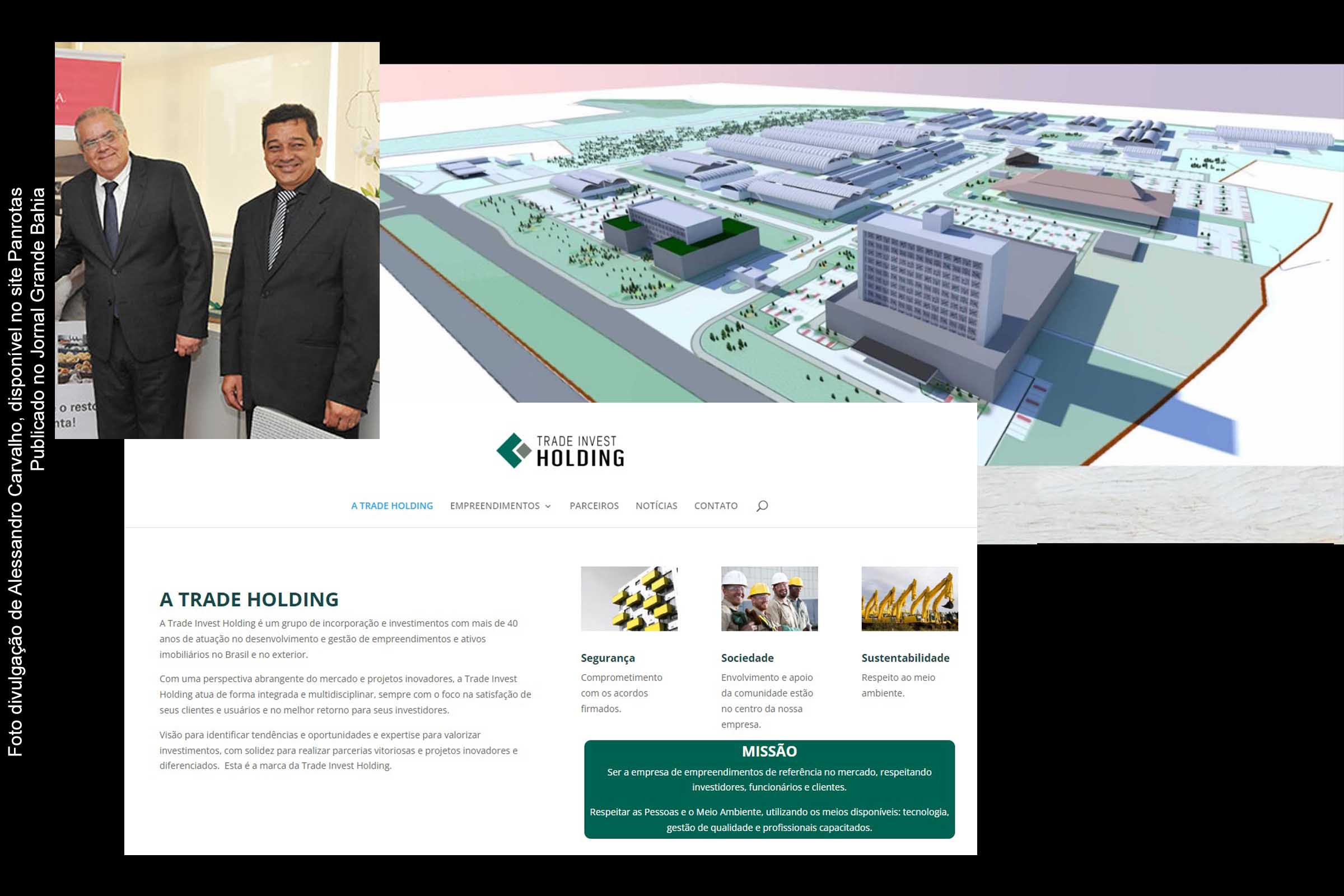The height and width of the screenshot is (896, 1344).
Task: Select the Sustentabilidade heading
Action: pyautogui.click(x=905, y=657)
